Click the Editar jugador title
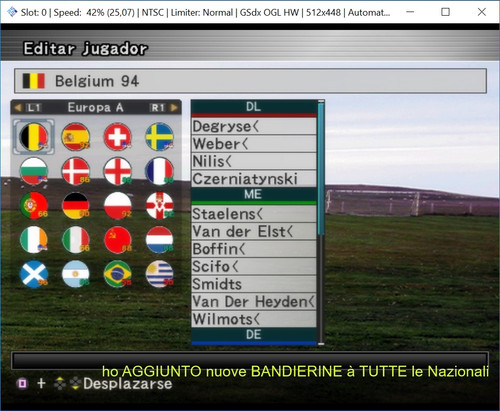This screenshot has width=500, height=411. (x=85, y=49)
